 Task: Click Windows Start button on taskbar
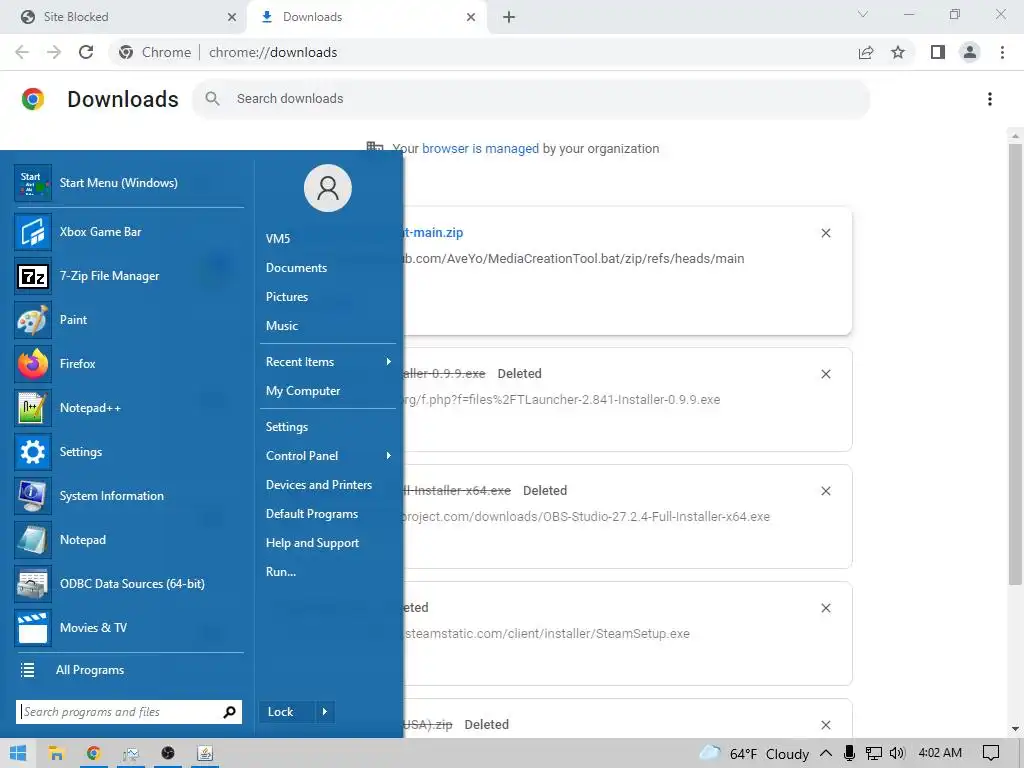pyautogui.click(x=18, y=753)
